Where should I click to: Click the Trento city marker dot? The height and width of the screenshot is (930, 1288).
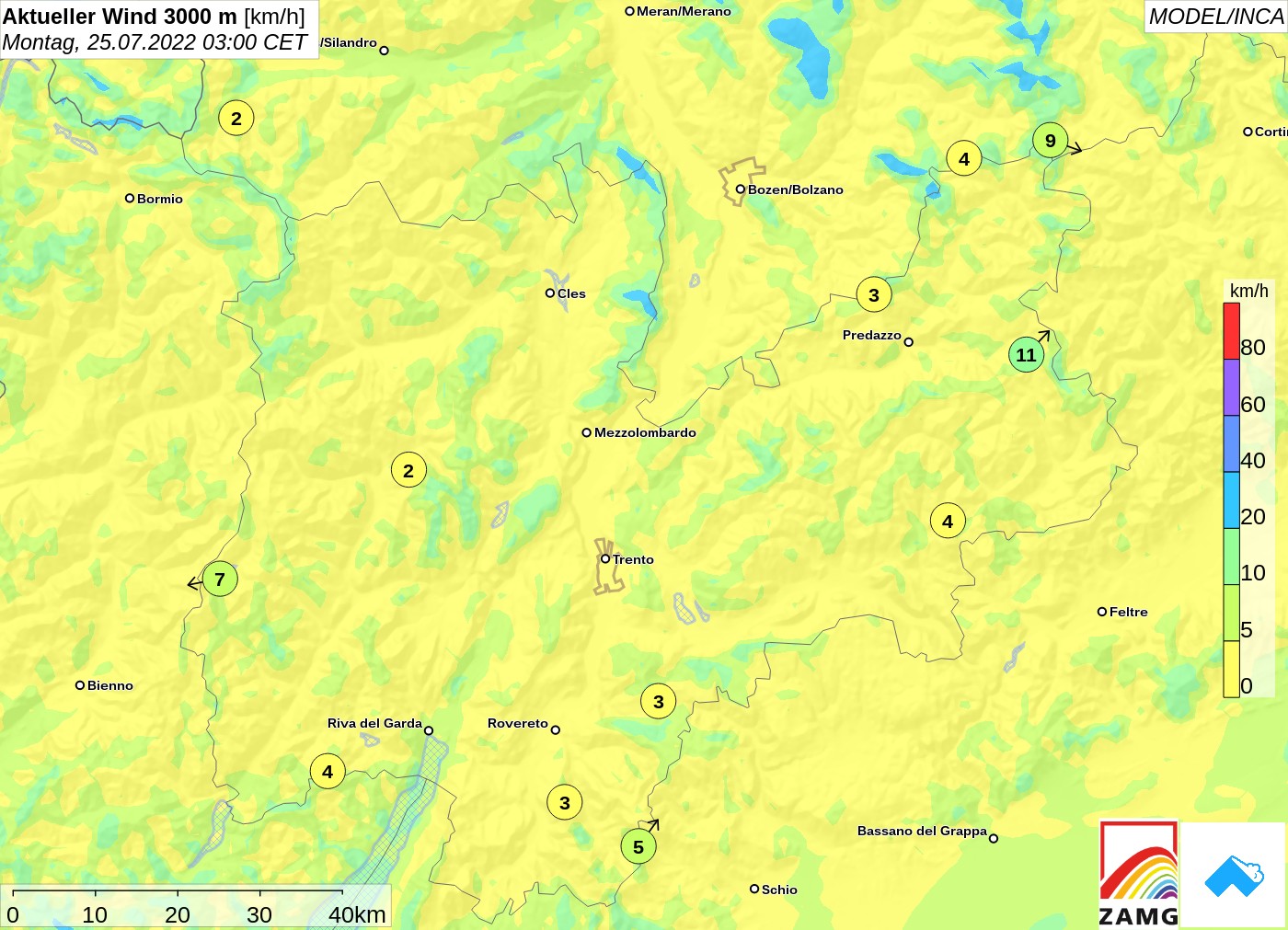[605, 558]
